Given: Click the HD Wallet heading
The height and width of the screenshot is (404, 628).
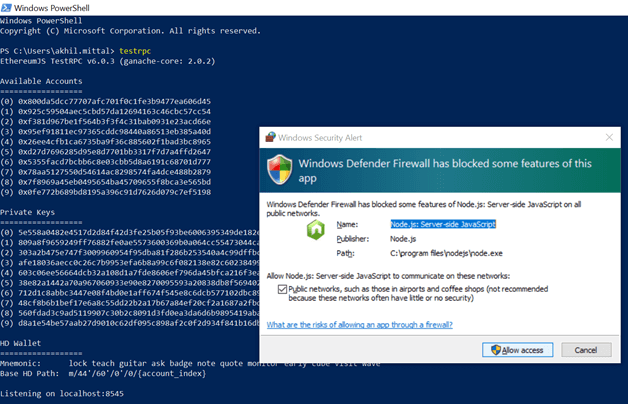Looking at the screenshot, I should 20,343.
